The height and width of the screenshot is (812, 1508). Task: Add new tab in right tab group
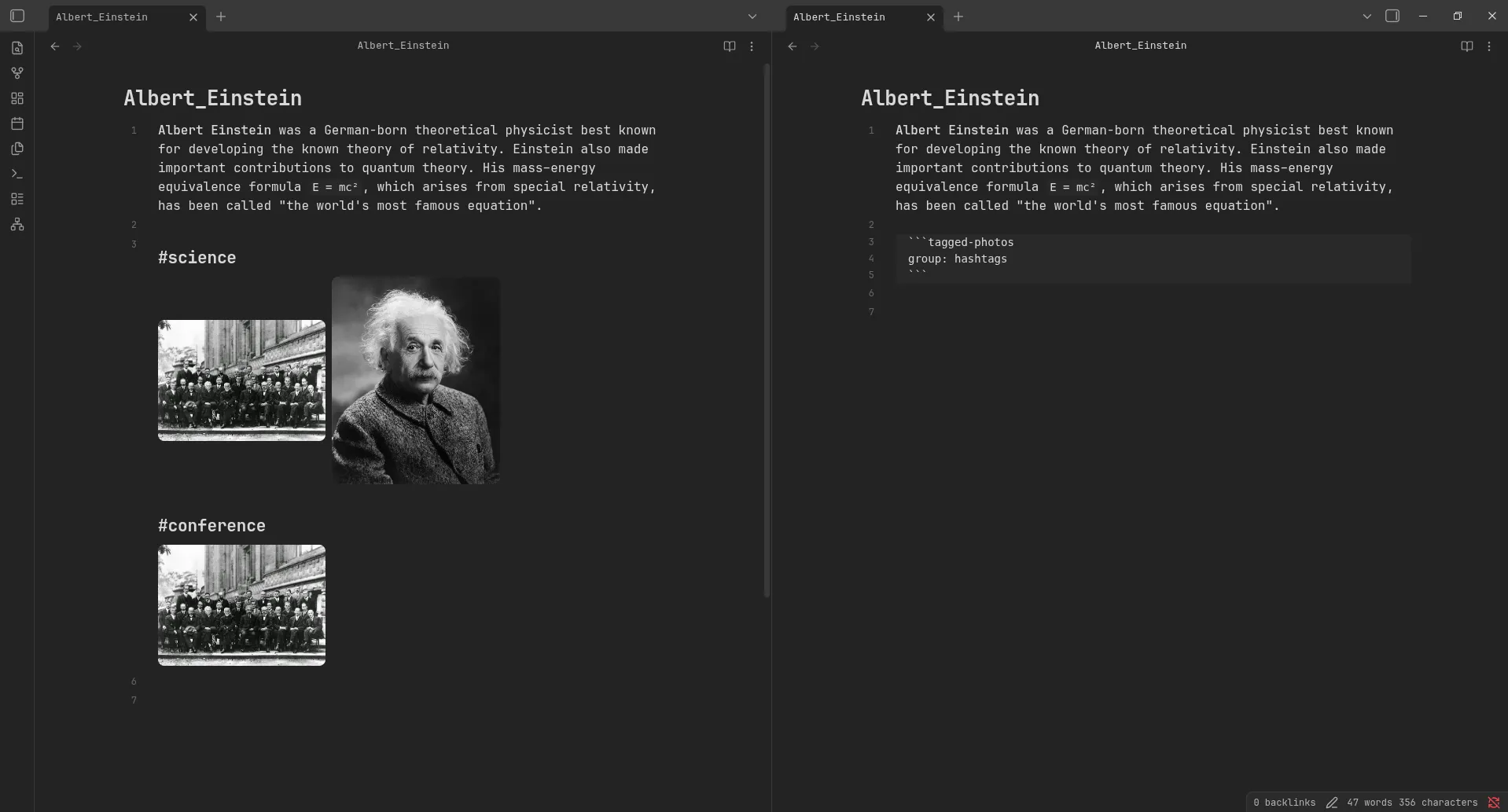click(x=958, y=17)
